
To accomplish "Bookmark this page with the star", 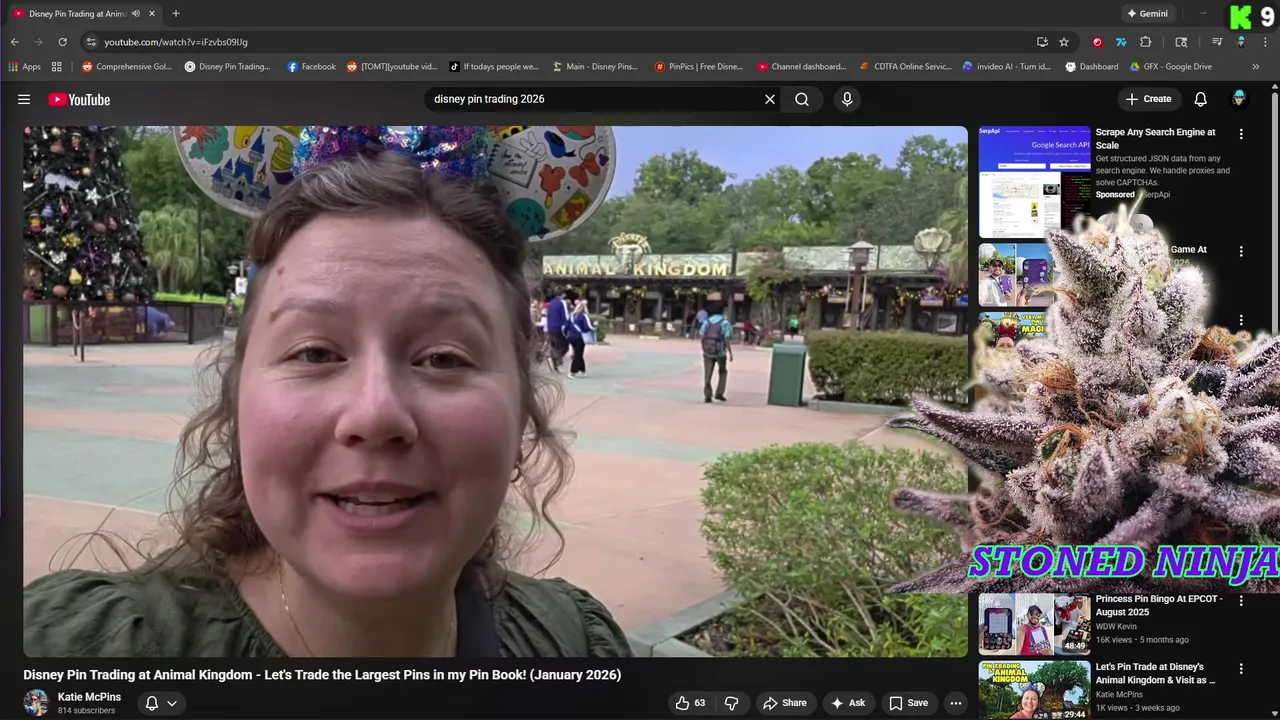I will [x=1064, y=42].
